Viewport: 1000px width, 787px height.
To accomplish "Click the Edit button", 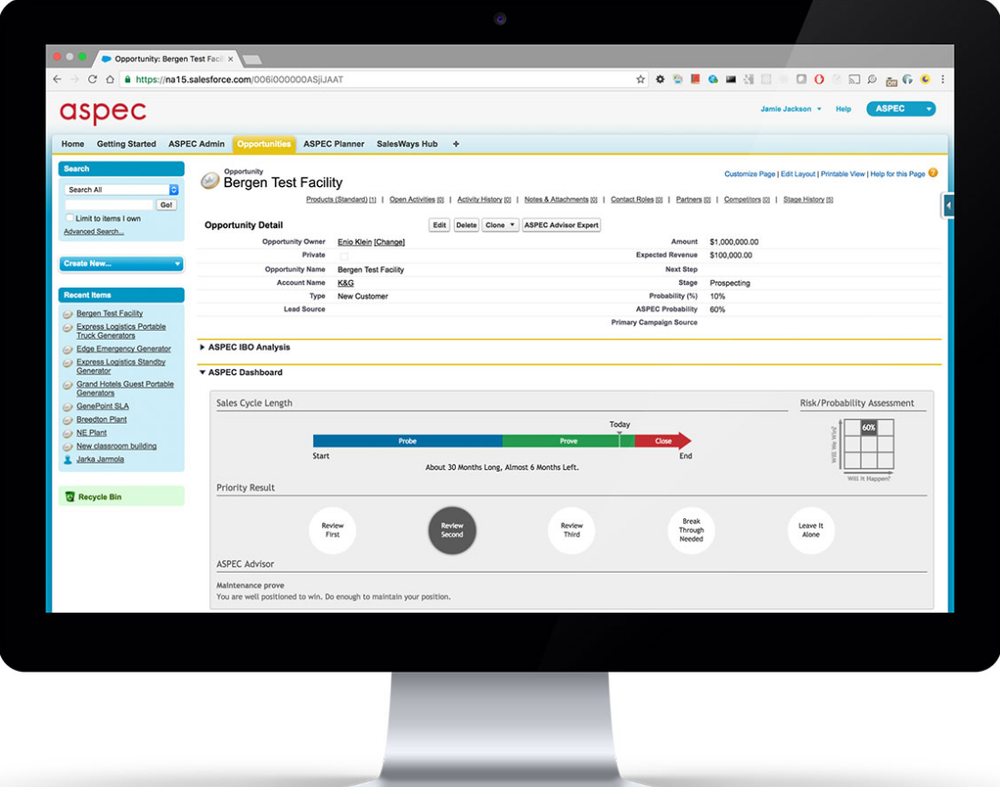I will tap(439, 225).
